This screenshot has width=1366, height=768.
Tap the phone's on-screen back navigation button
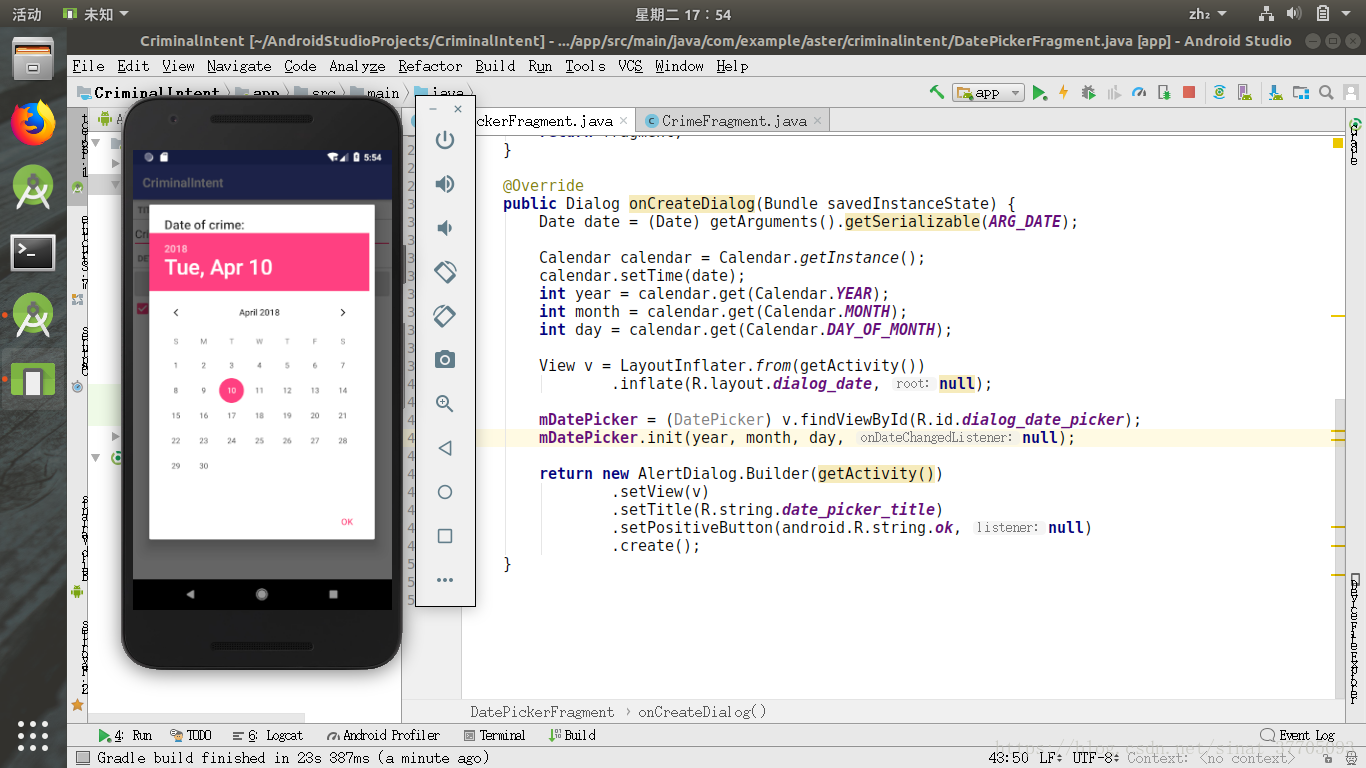[190, 594]
